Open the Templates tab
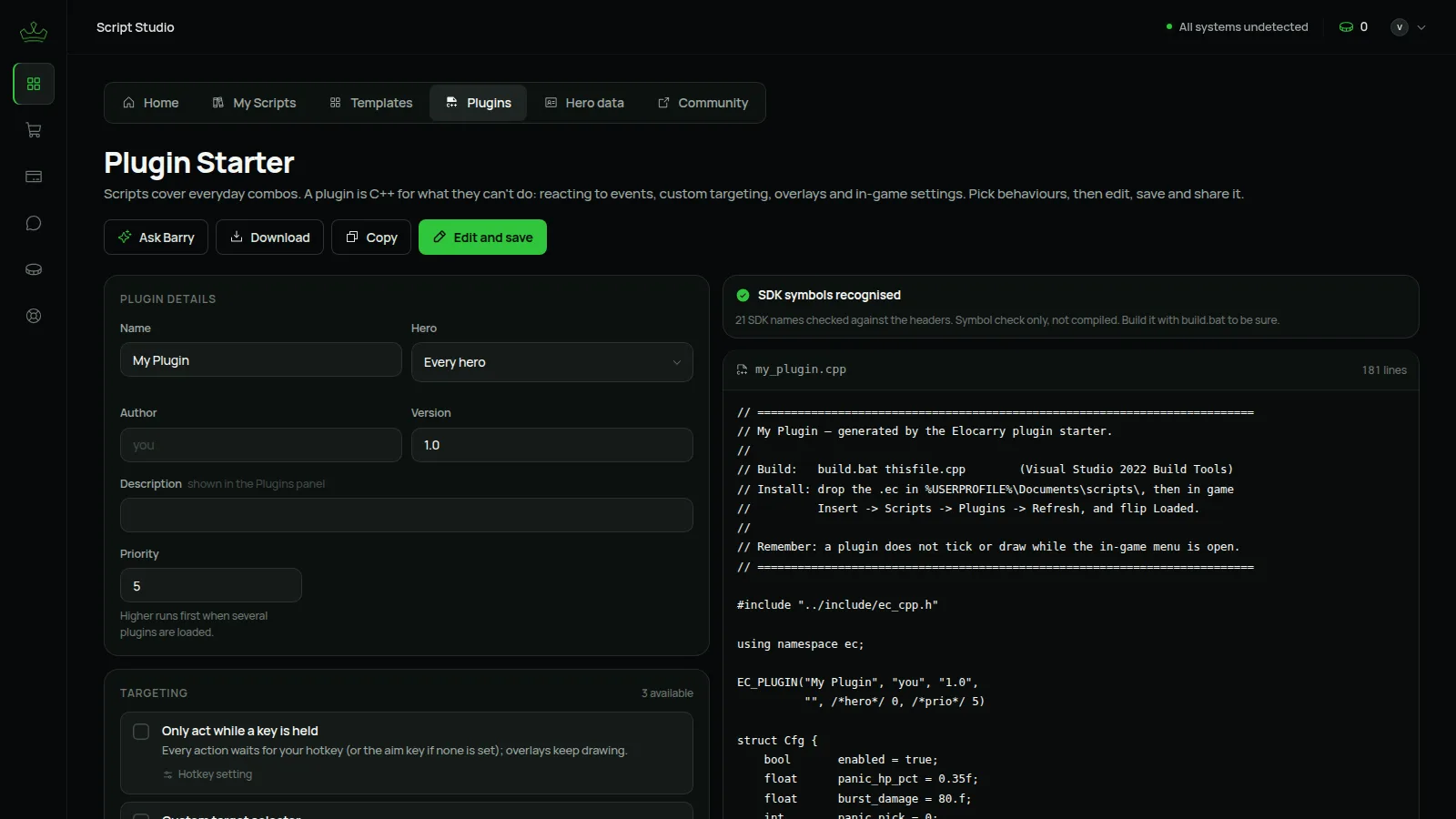Viewport: 1456px width, 819px height. click(371, 103)
